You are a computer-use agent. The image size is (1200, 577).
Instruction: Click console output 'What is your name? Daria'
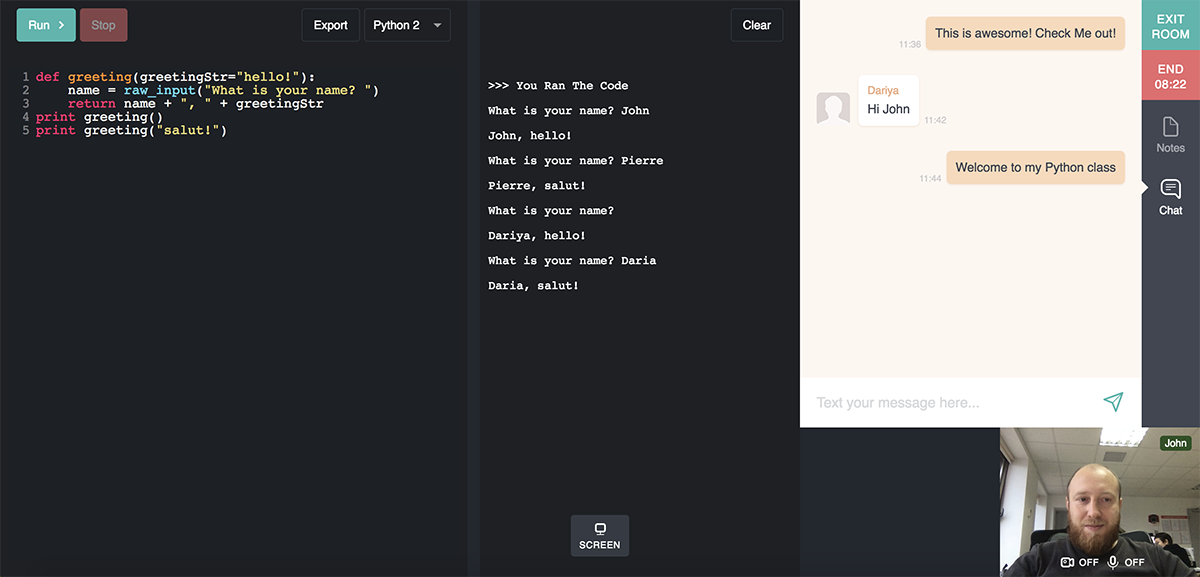[x=572, y=261]
